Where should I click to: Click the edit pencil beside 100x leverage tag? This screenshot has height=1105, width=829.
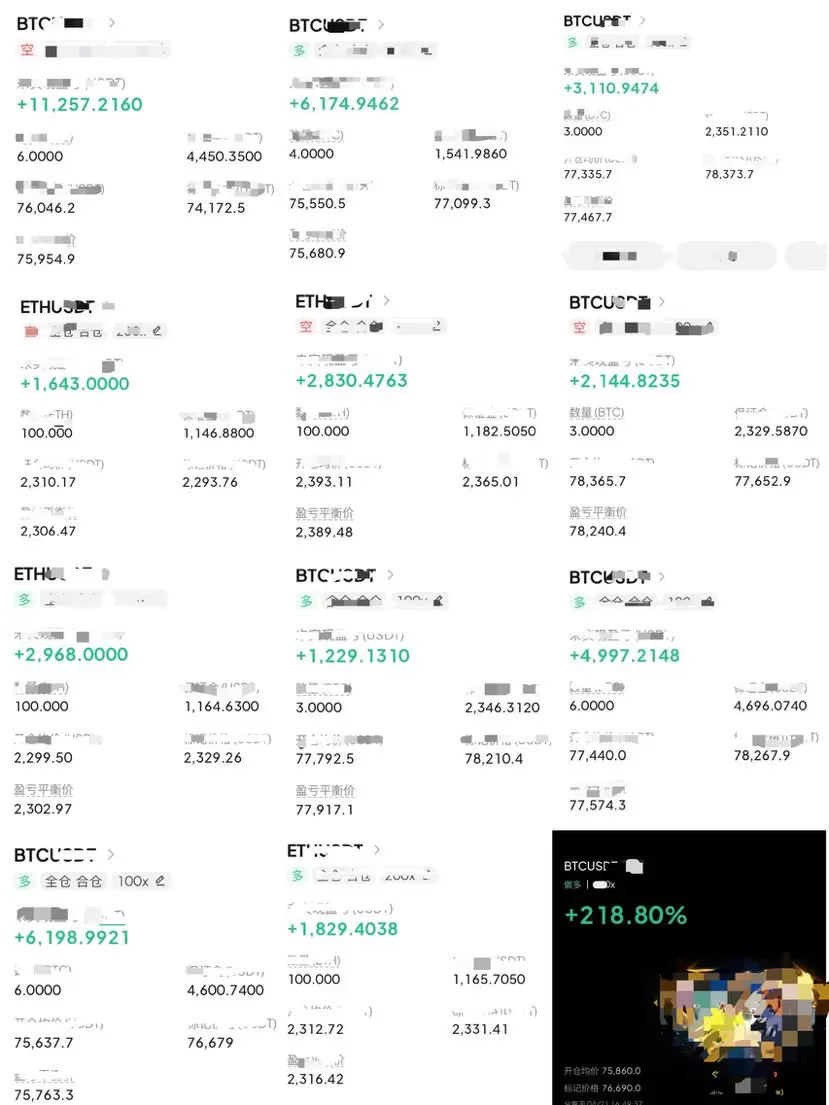[161, 881]
